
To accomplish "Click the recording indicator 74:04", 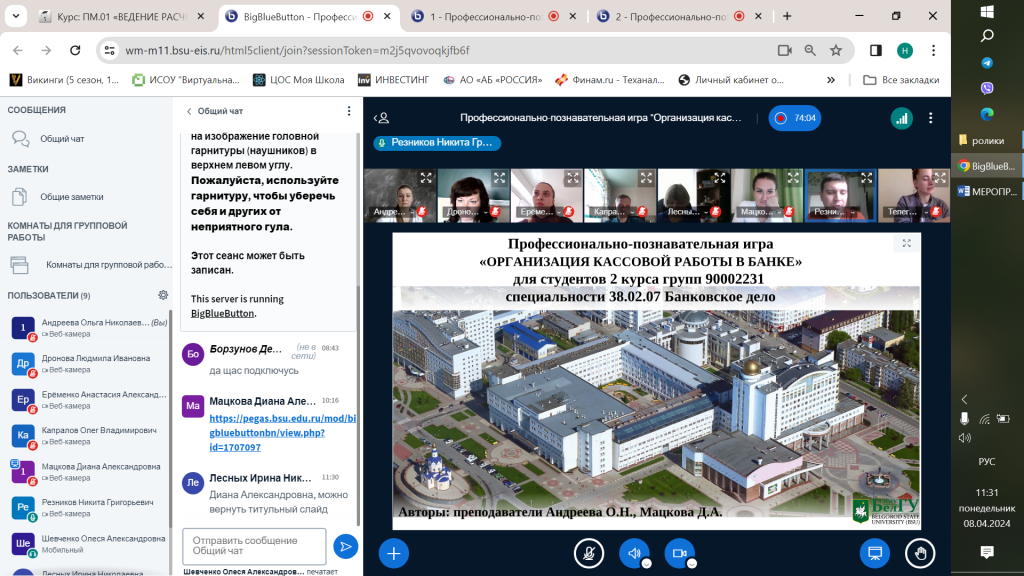I will (794, 118).
